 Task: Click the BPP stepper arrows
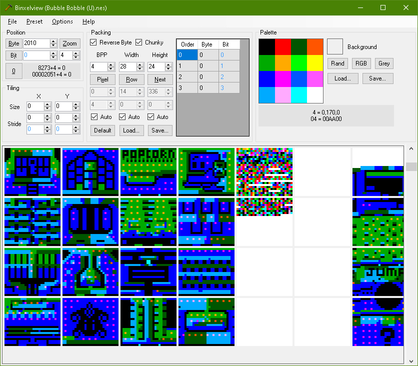(x=111, y=67)
